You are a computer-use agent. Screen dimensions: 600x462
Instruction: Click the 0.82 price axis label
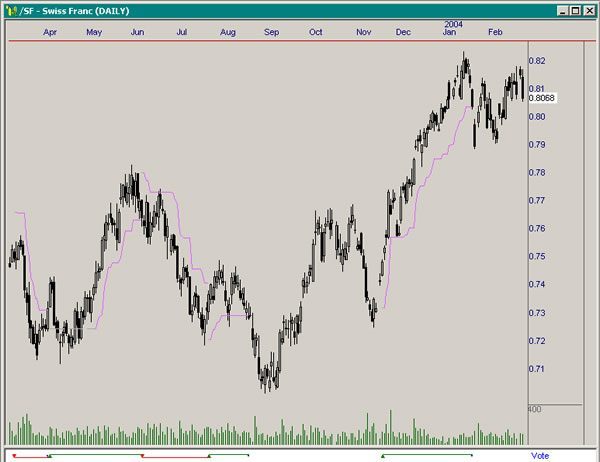(x=537, y=61)
